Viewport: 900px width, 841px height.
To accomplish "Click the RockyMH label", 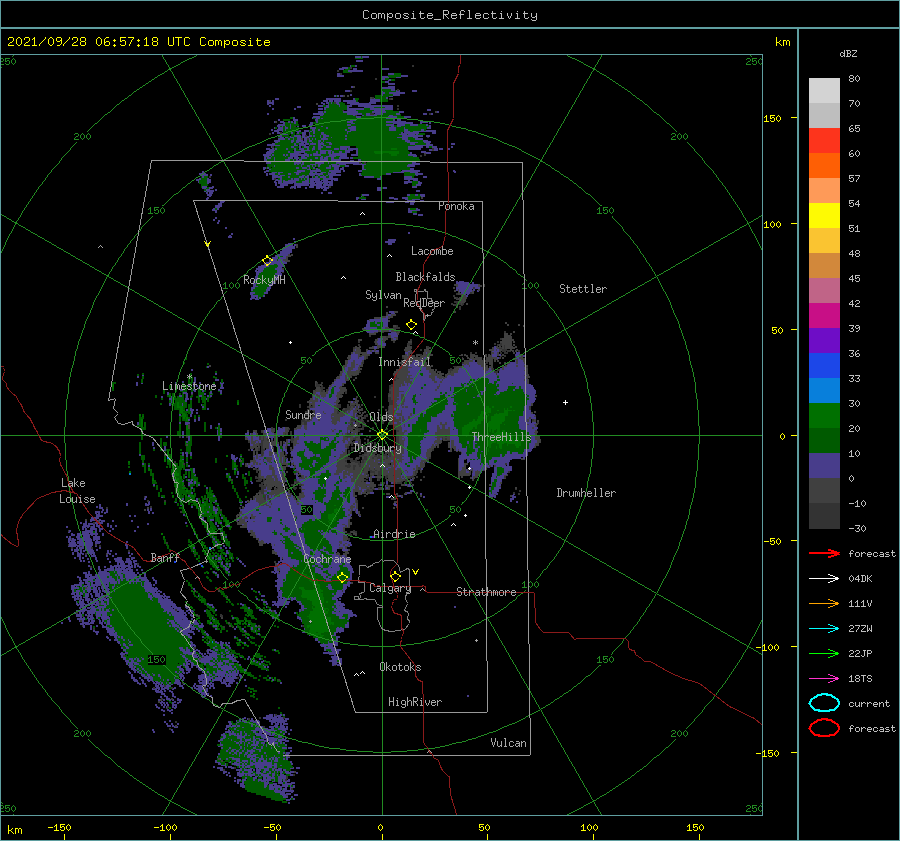I will tap(264, 280).
